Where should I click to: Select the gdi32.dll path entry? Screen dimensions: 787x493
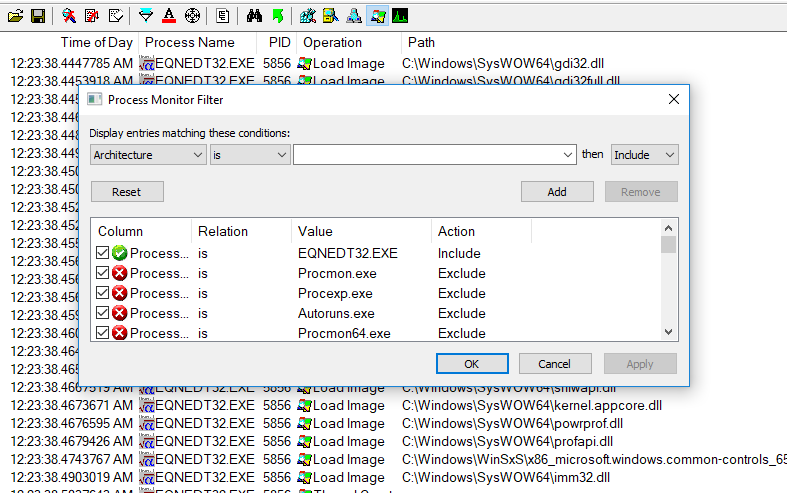coord(503,63)
